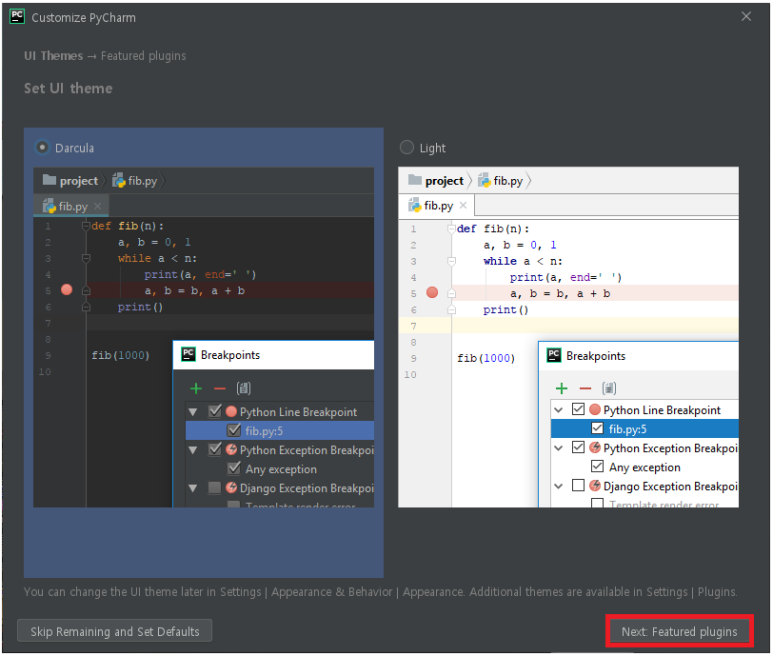
Task: Click Featured plugins breadcrumb step
Action: (x=143, y=56)
